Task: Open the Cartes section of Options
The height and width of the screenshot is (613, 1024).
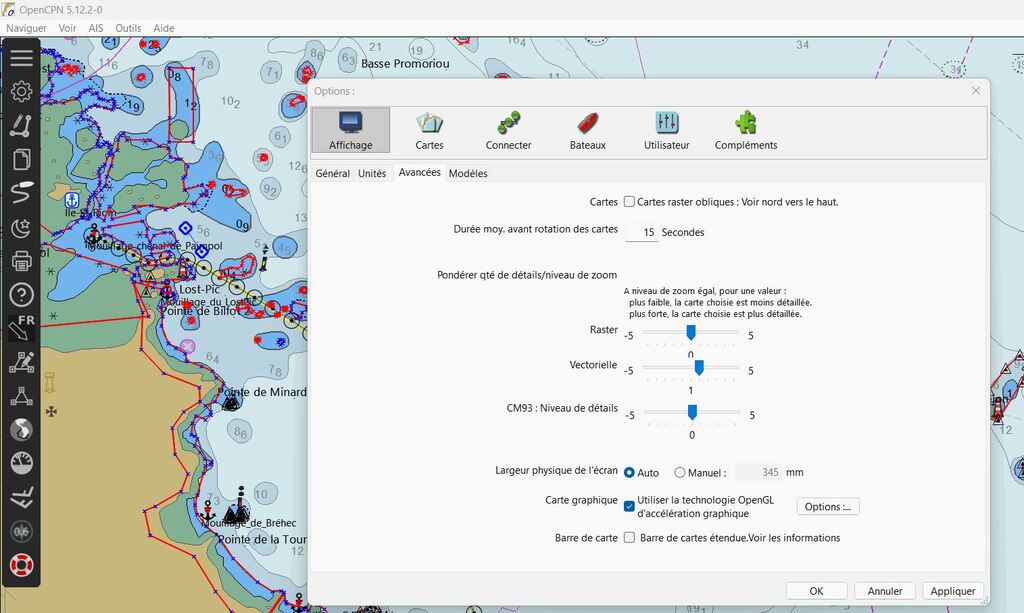Action: (429, 130)
